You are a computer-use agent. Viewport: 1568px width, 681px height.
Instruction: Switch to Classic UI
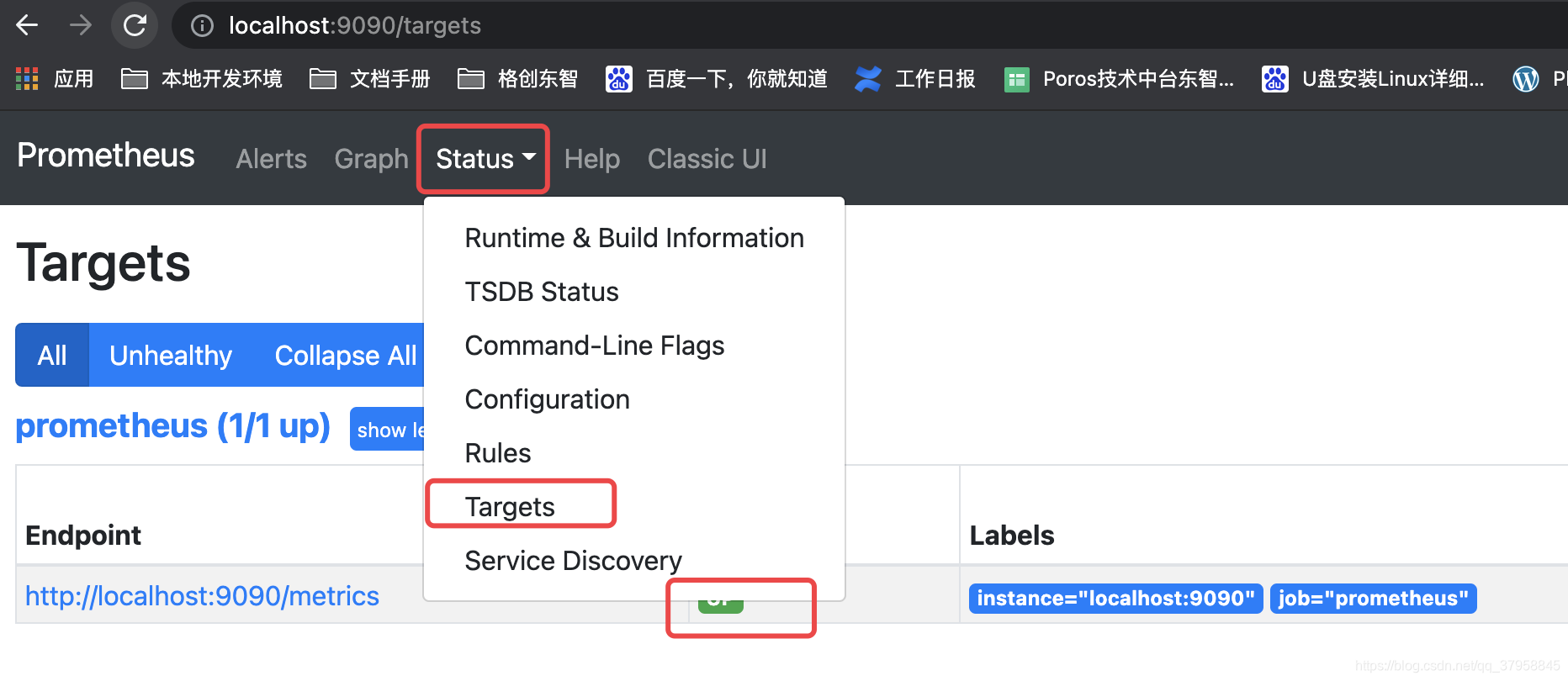click(707, 159)
